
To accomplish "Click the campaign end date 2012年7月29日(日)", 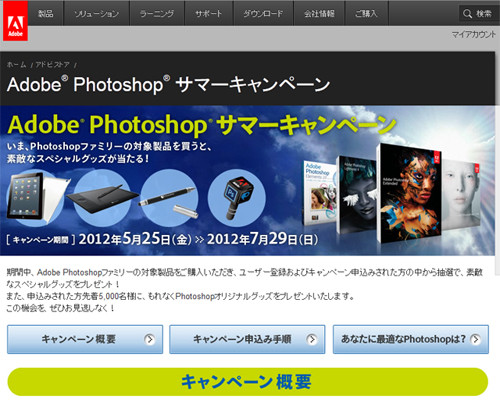I will 262,239.
